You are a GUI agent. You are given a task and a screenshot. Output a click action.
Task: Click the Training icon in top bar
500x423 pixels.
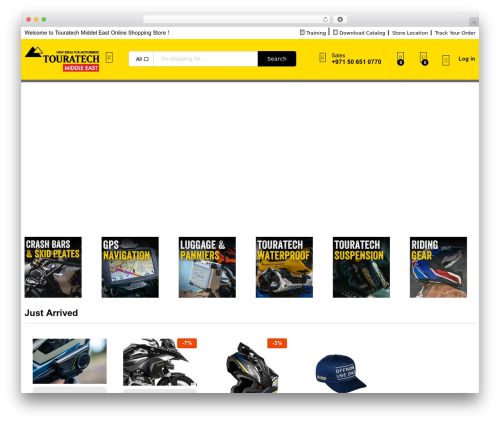click(x=302, y=32)
